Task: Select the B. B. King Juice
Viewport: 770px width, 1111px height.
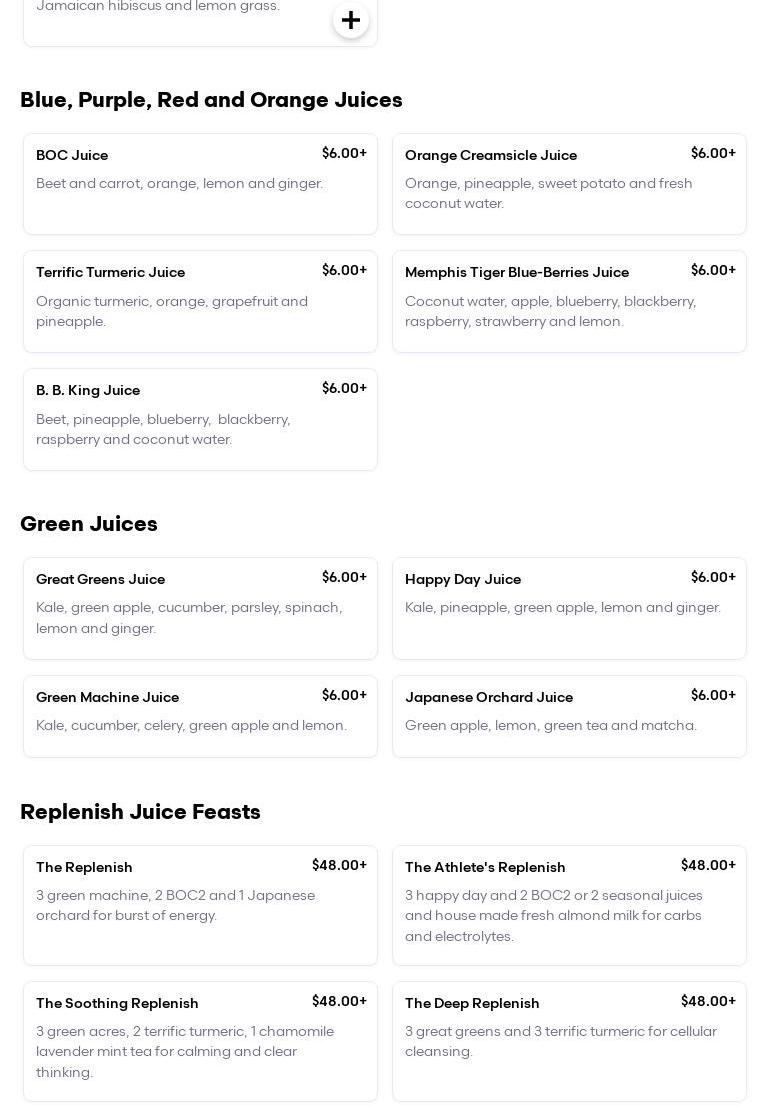Action: [x=200, y=419]
